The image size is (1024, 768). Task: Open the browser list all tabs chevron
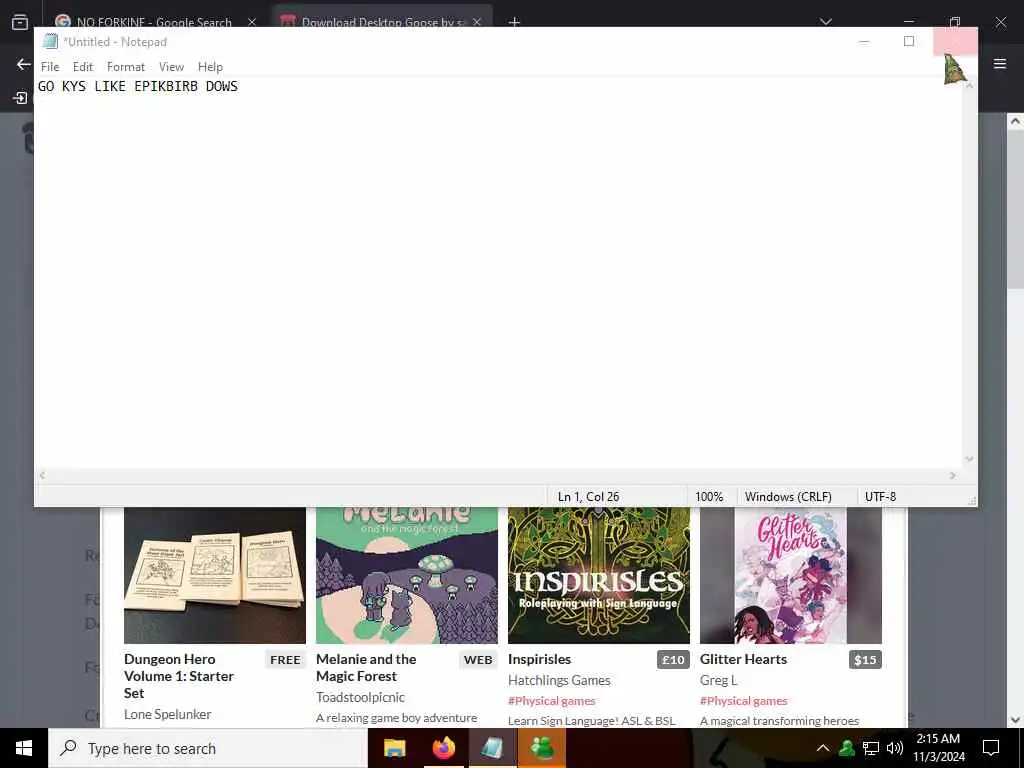(826, 22)
